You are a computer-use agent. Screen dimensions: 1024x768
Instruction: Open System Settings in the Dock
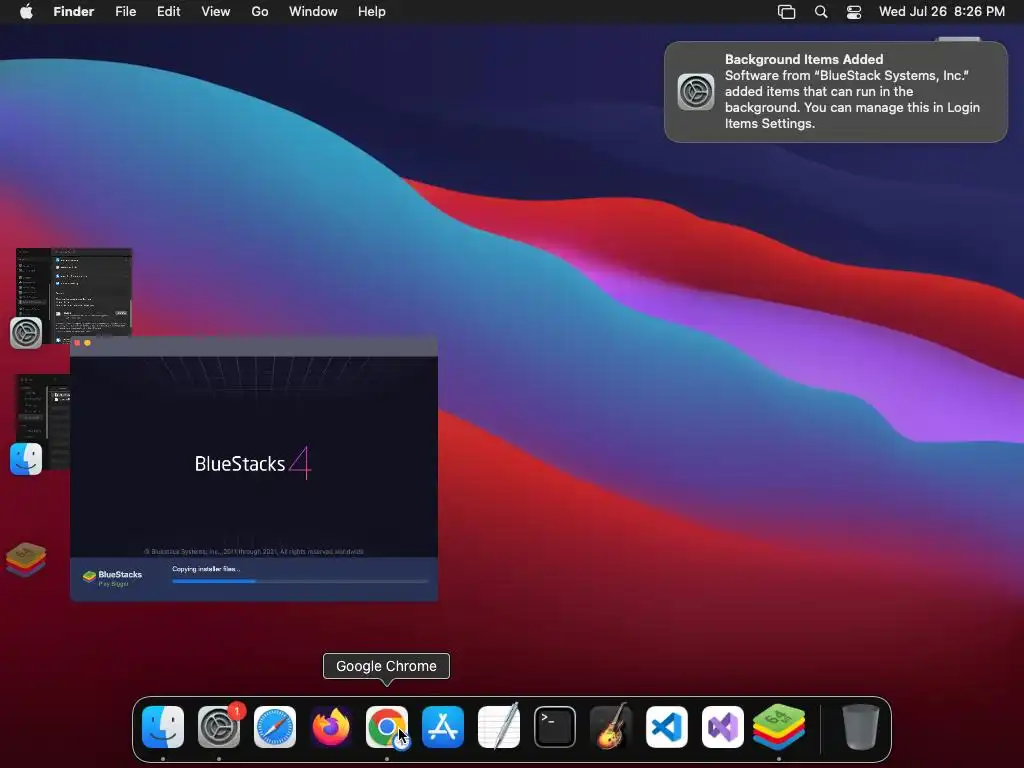[219, 727]
